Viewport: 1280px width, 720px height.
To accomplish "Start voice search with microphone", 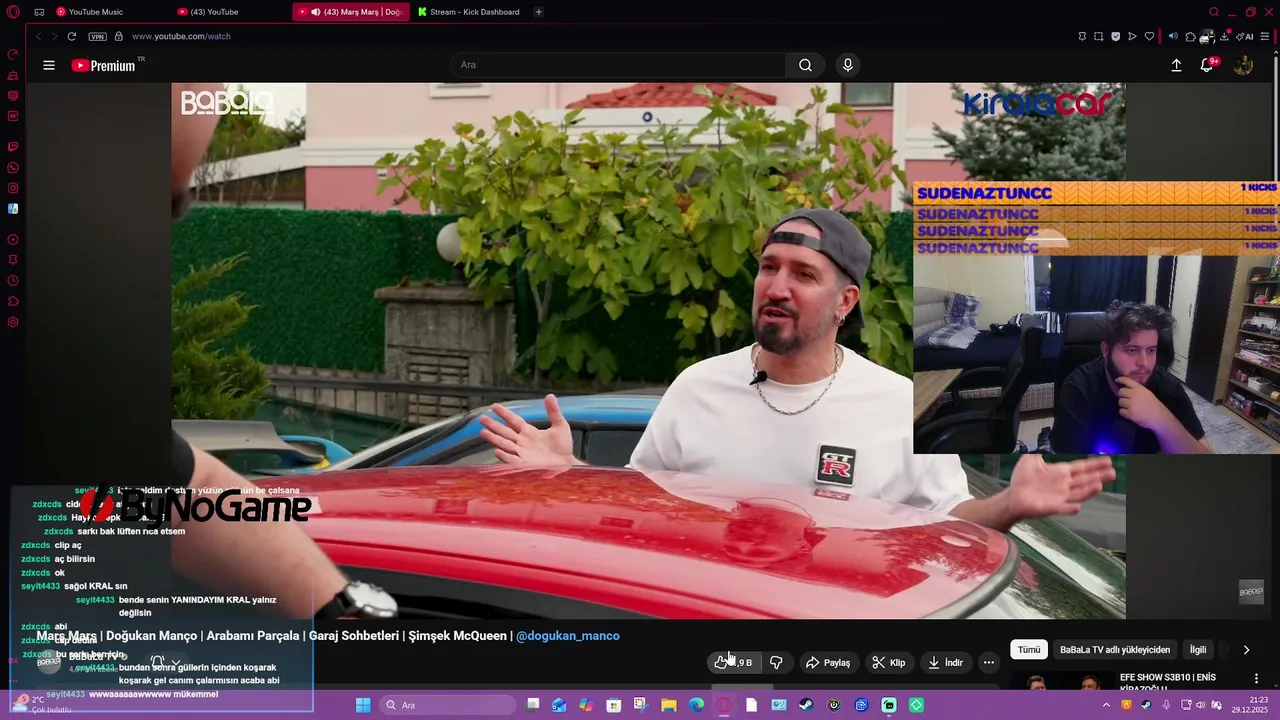I will [847, 65].
